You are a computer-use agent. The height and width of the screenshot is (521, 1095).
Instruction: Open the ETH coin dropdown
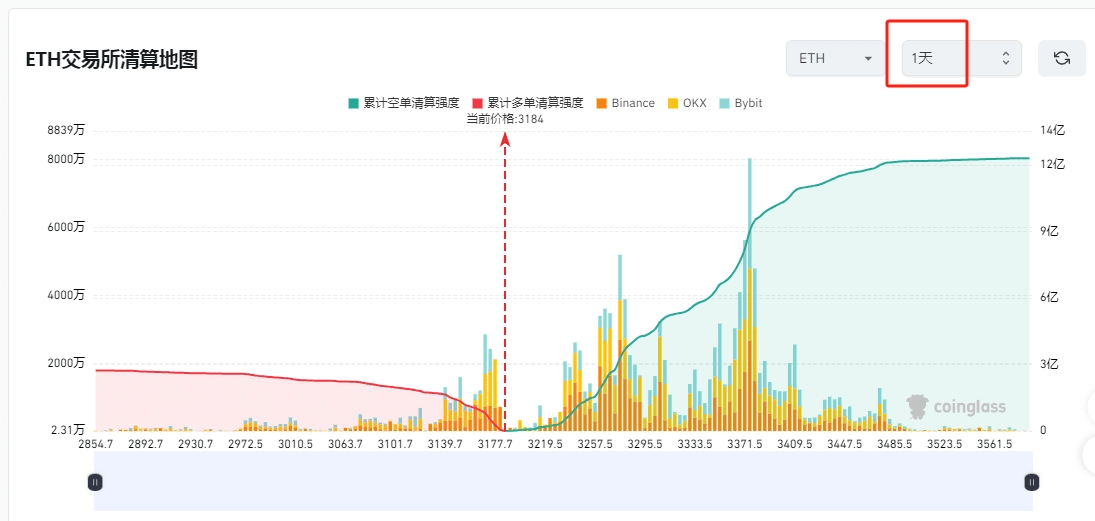836,59
